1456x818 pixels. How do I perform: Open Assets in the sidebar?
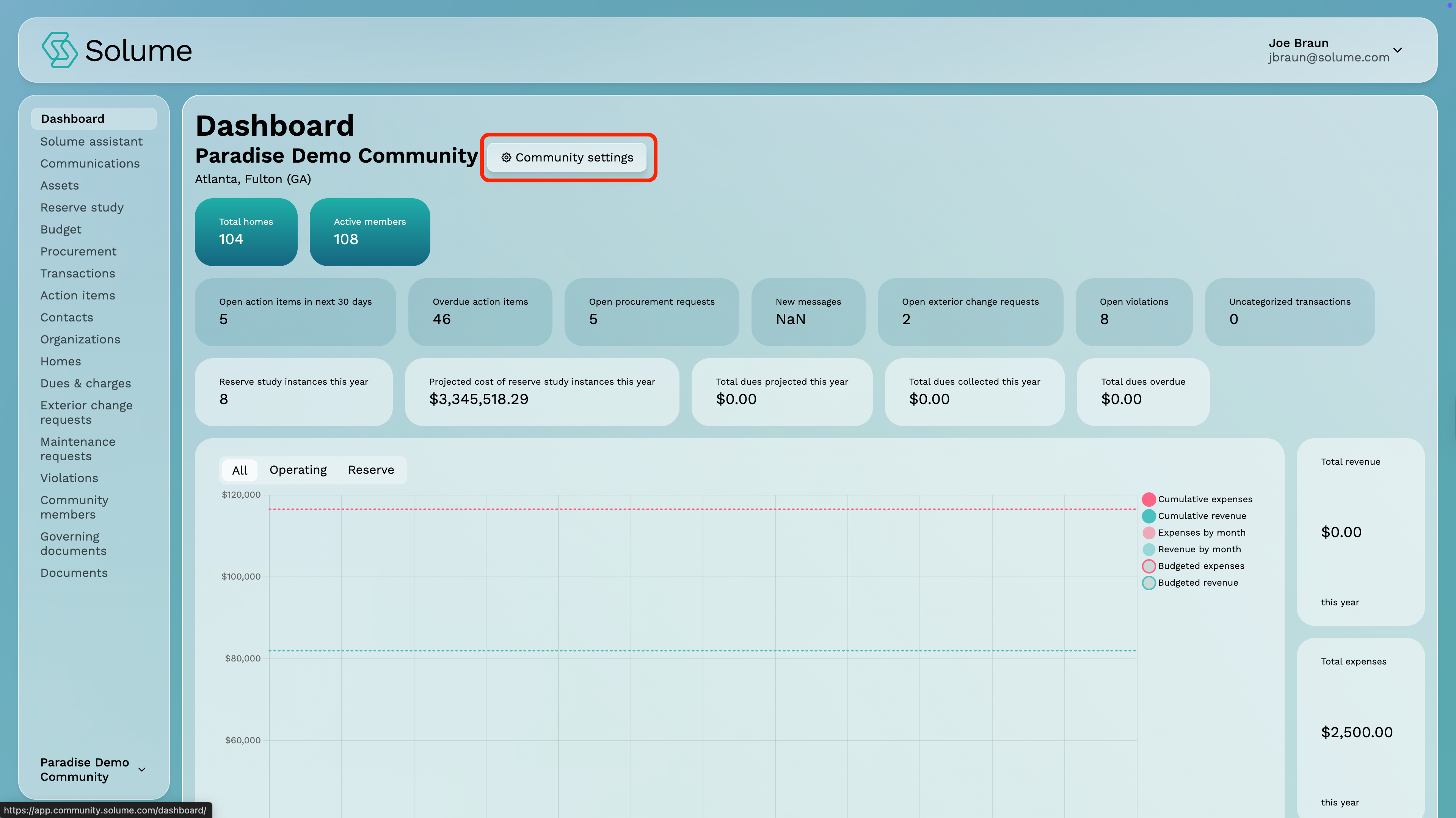tap(60, 185)
